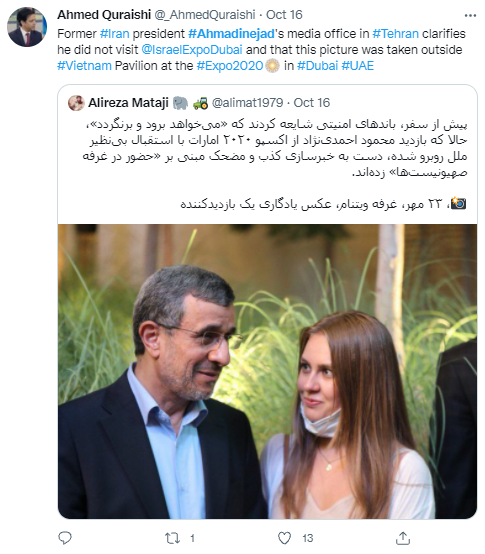Like the tweet with the heart icon
Image resolution: width=485 pixels, height=554 pixels.
pyautogui.click(x=284, y=538)
